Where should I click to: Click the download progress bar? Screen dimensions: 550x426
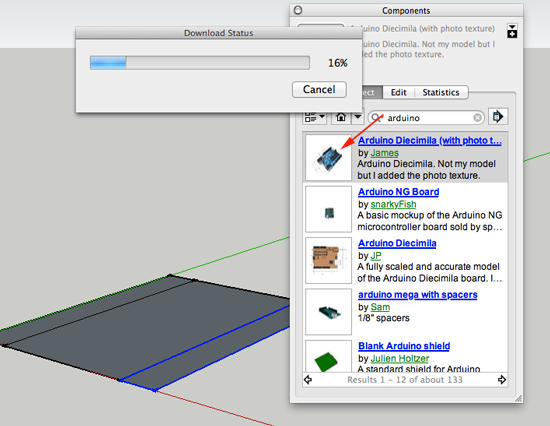tap(200, 63)
